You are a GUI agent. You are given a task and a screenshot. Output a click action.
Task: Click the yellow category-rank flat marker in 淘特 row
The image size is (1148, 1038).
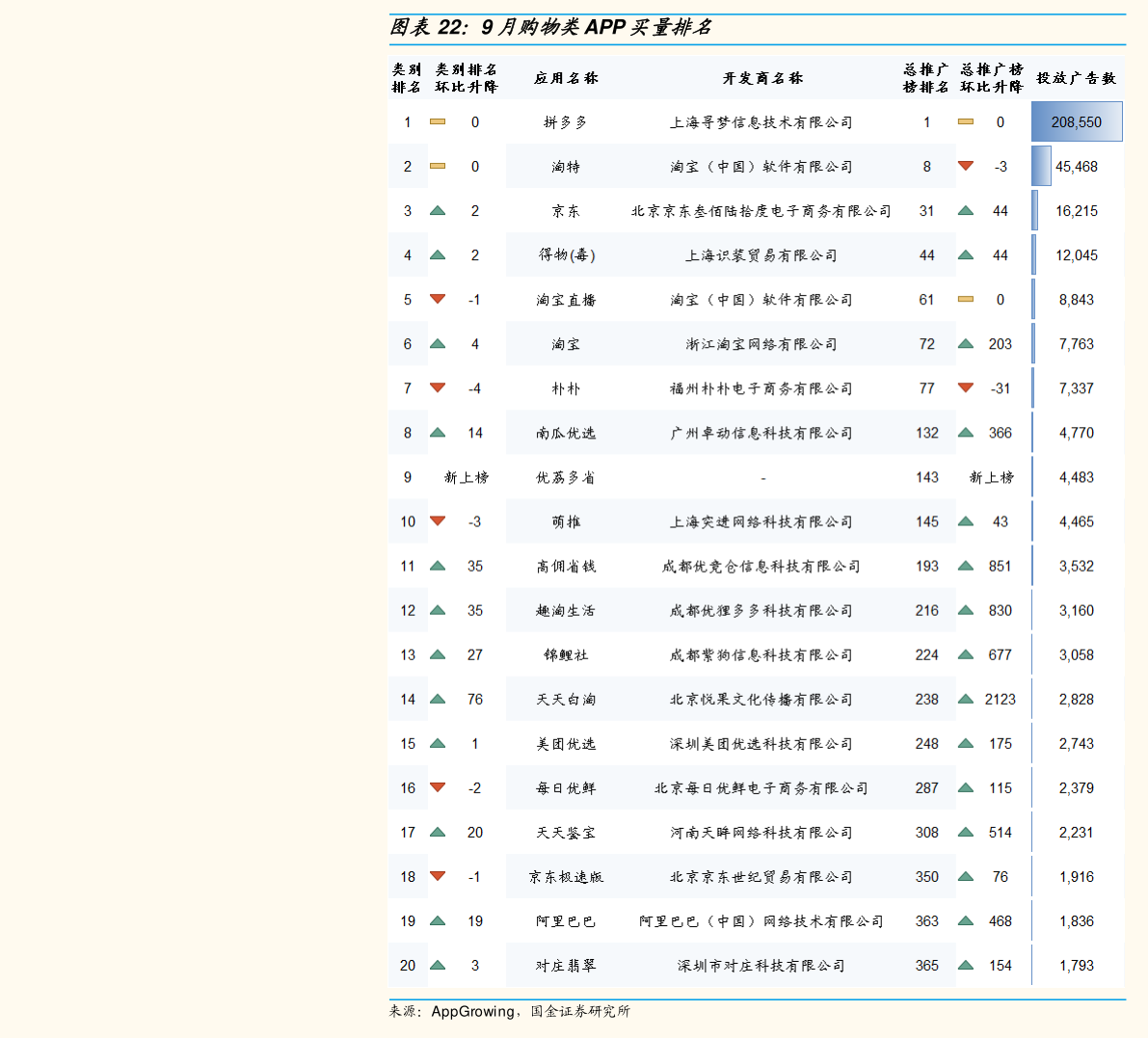point(438,166)
